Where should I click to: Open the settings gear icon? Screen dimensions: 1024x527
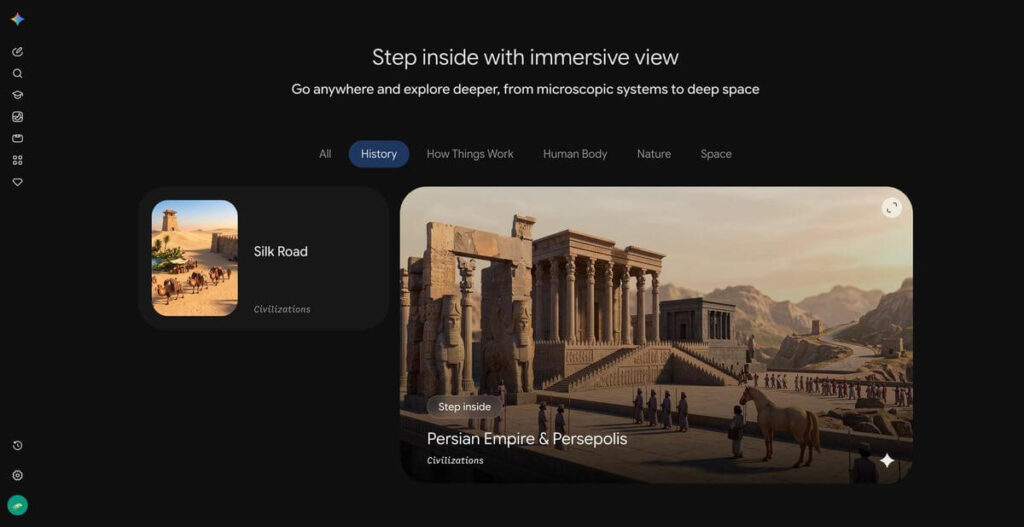click(x=18, y=475)
